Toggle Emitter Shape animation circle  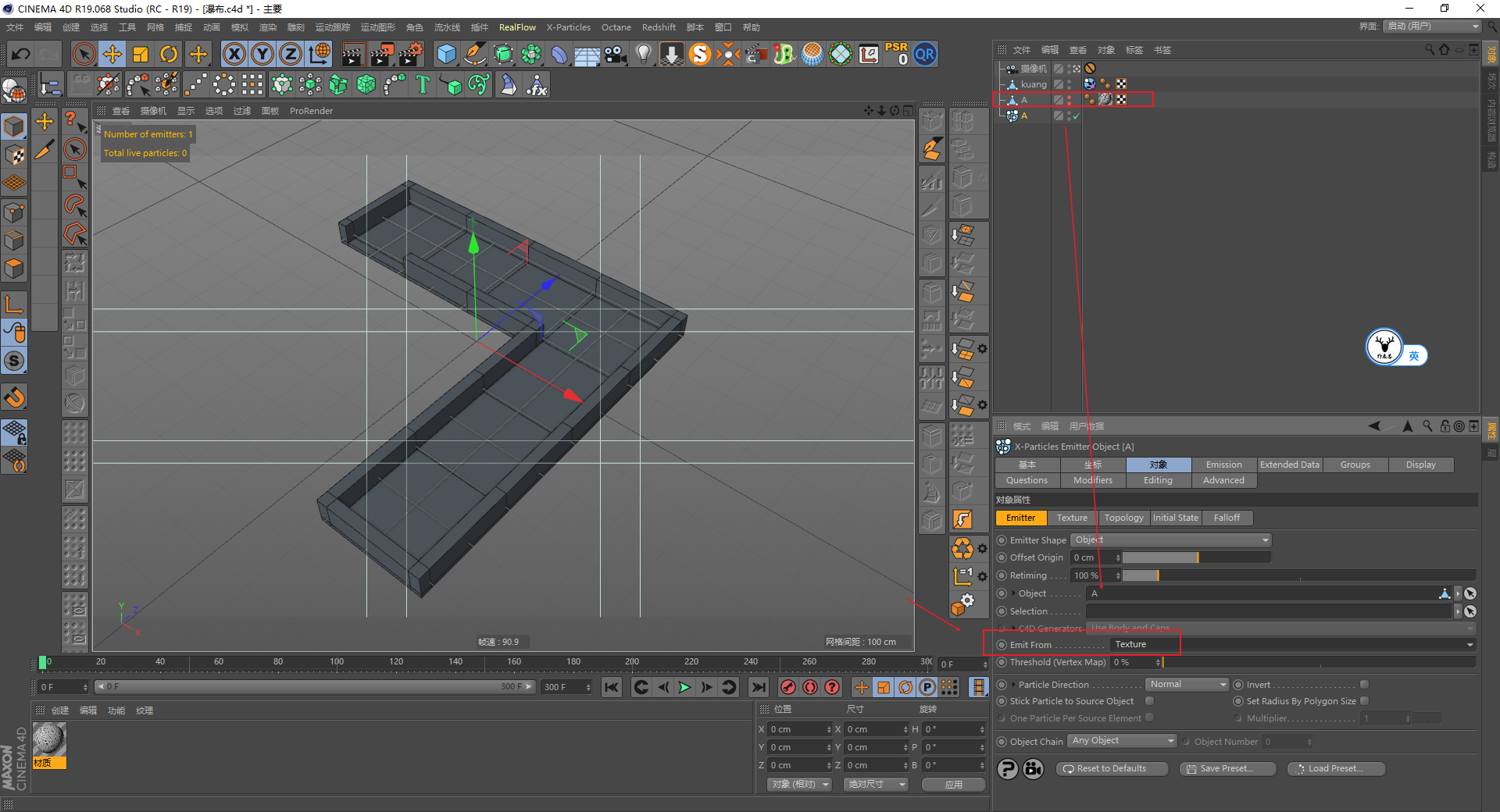[1002, 540]
